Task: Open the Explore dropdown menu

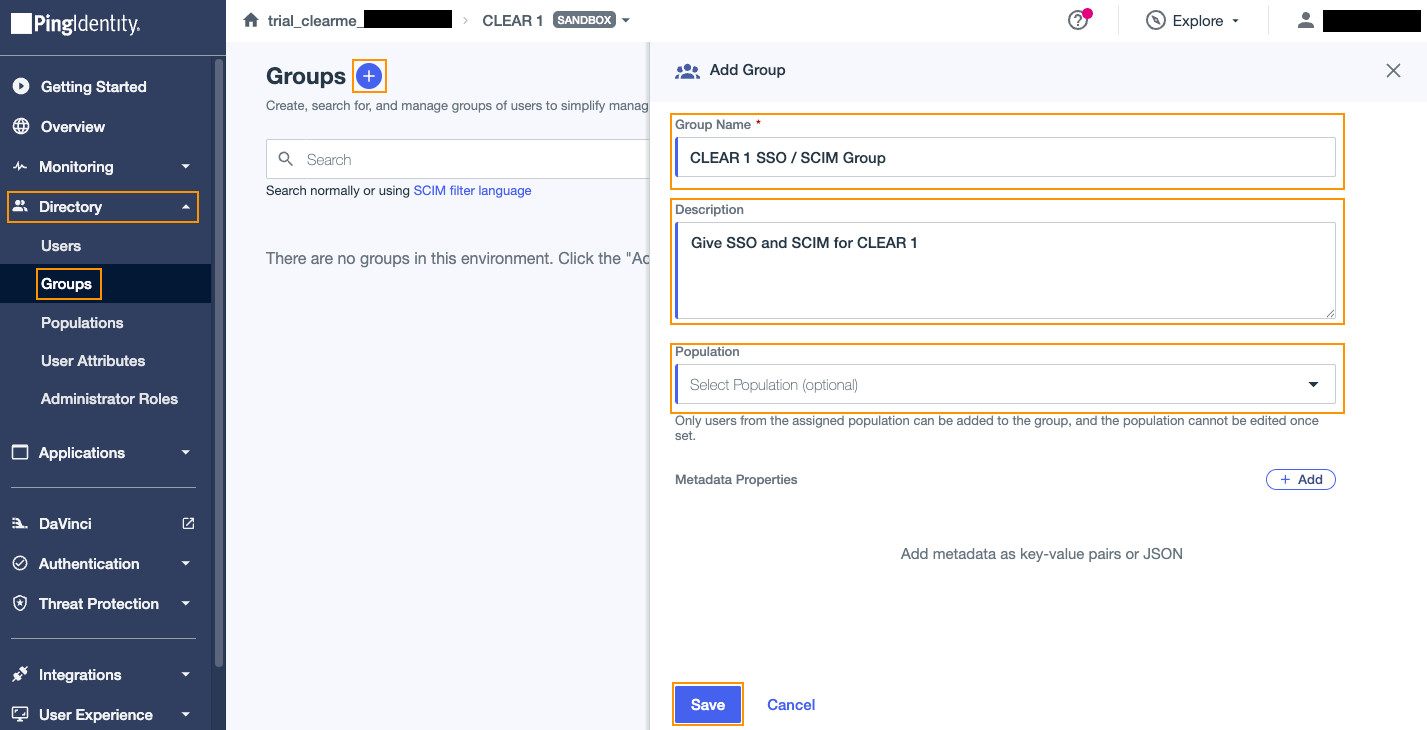Action: point(1236,21)
